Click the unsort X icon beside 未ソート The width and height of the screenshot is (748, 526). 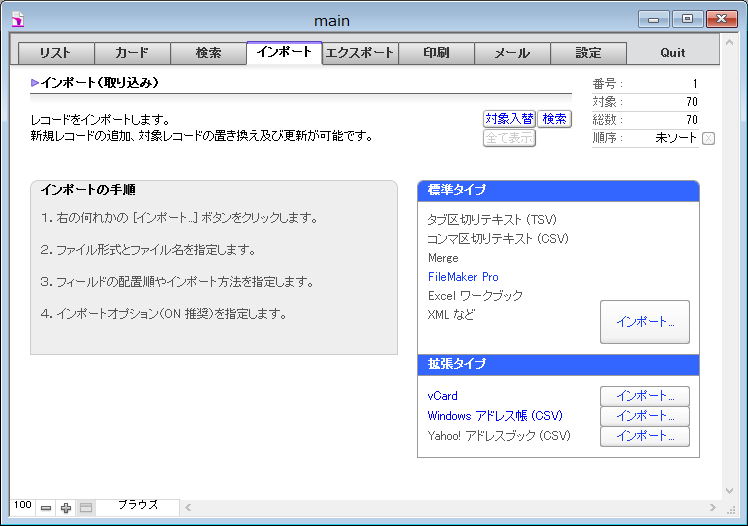pos(708,138)
